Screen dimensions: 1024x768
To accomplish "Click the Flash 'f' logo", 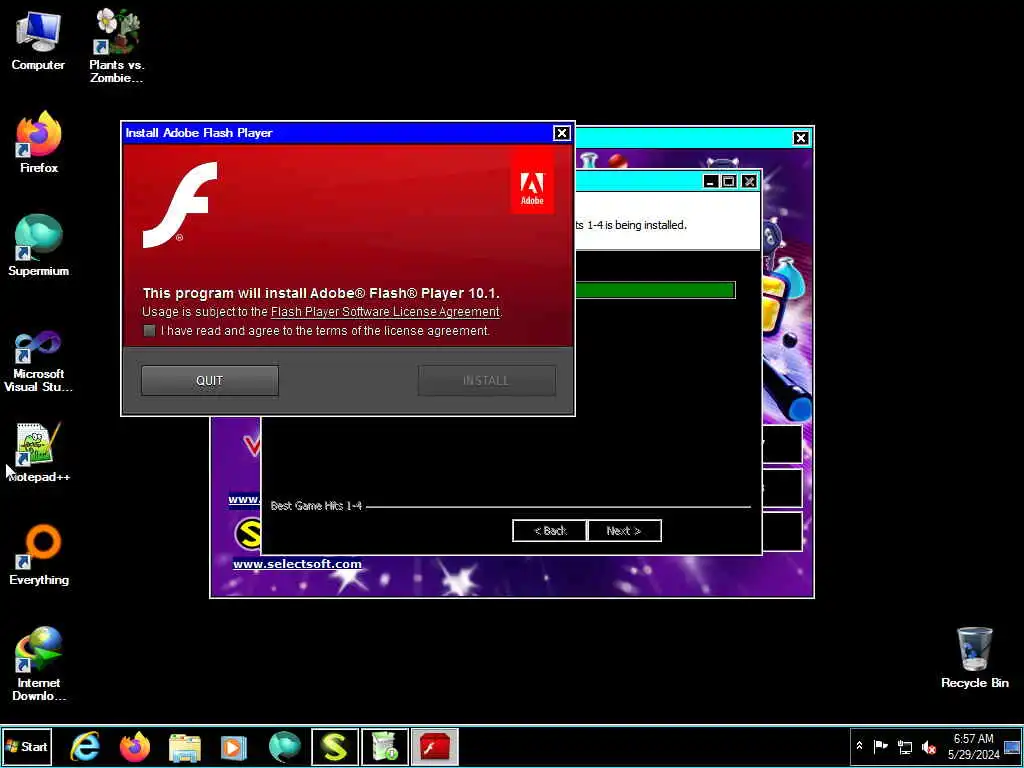I will [180, 205].
